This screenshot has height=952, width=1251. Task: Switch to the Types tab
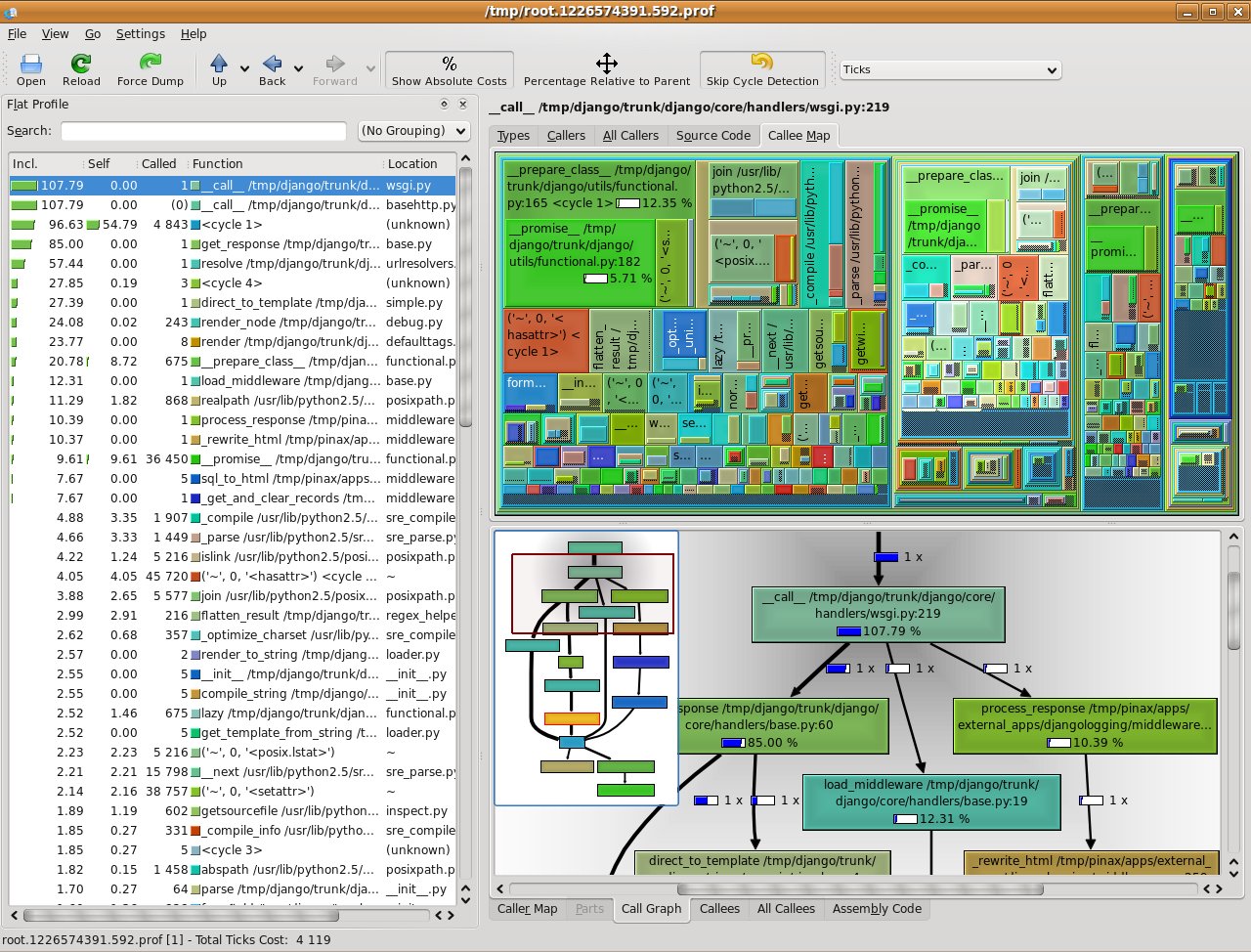513,136
